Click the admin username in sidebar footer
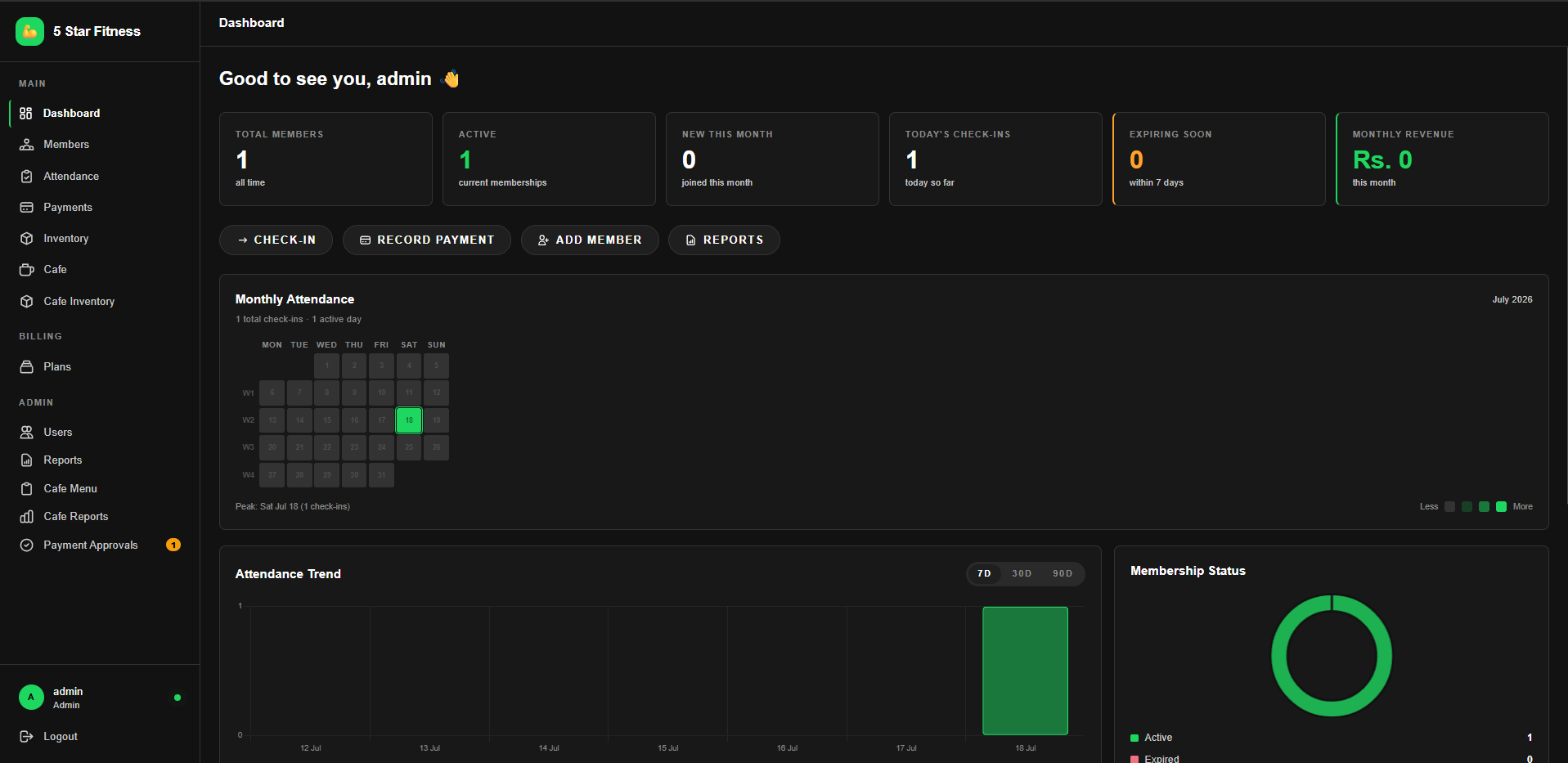 (x=68, y=691)
